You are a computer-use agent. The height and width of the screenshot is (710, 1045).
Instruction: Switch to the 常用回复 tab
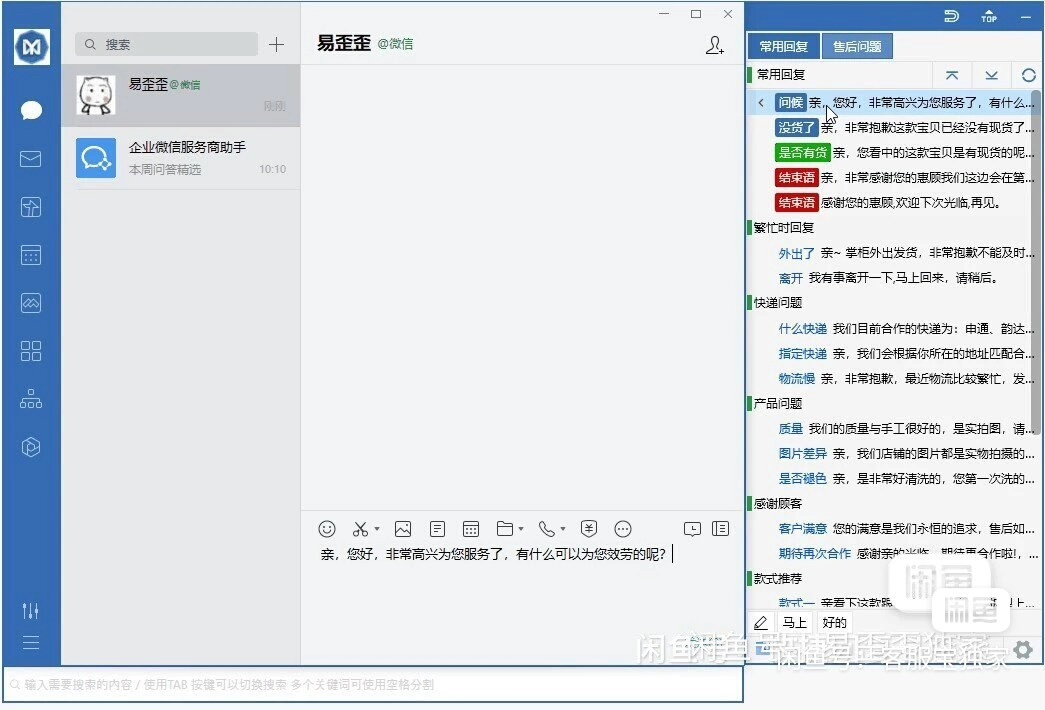coord(784,47)
